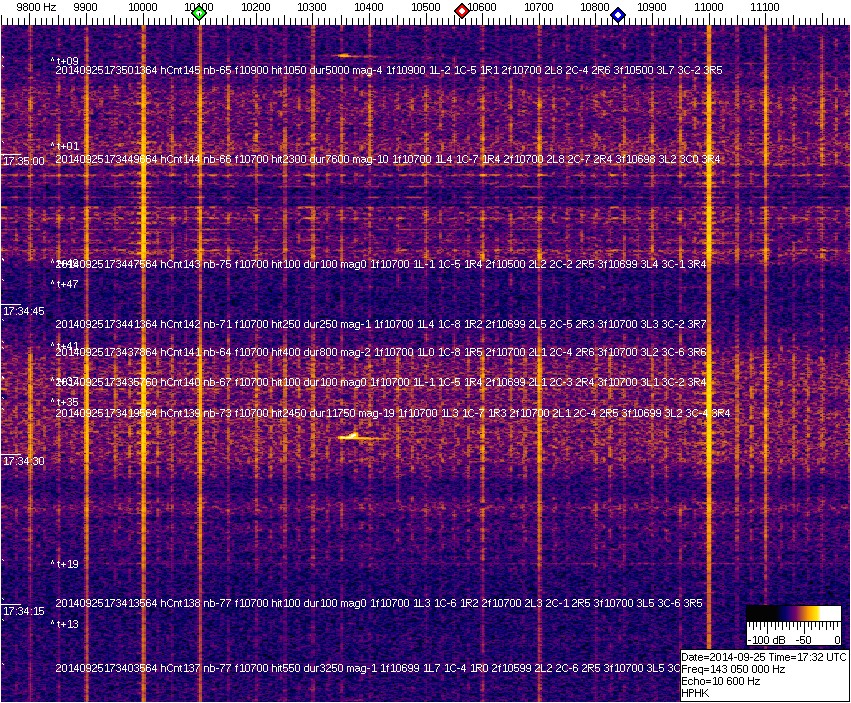Screen dimensions: 851x703
Task: Select the 17:35:00 time label
Action: [x=24, y=160]
